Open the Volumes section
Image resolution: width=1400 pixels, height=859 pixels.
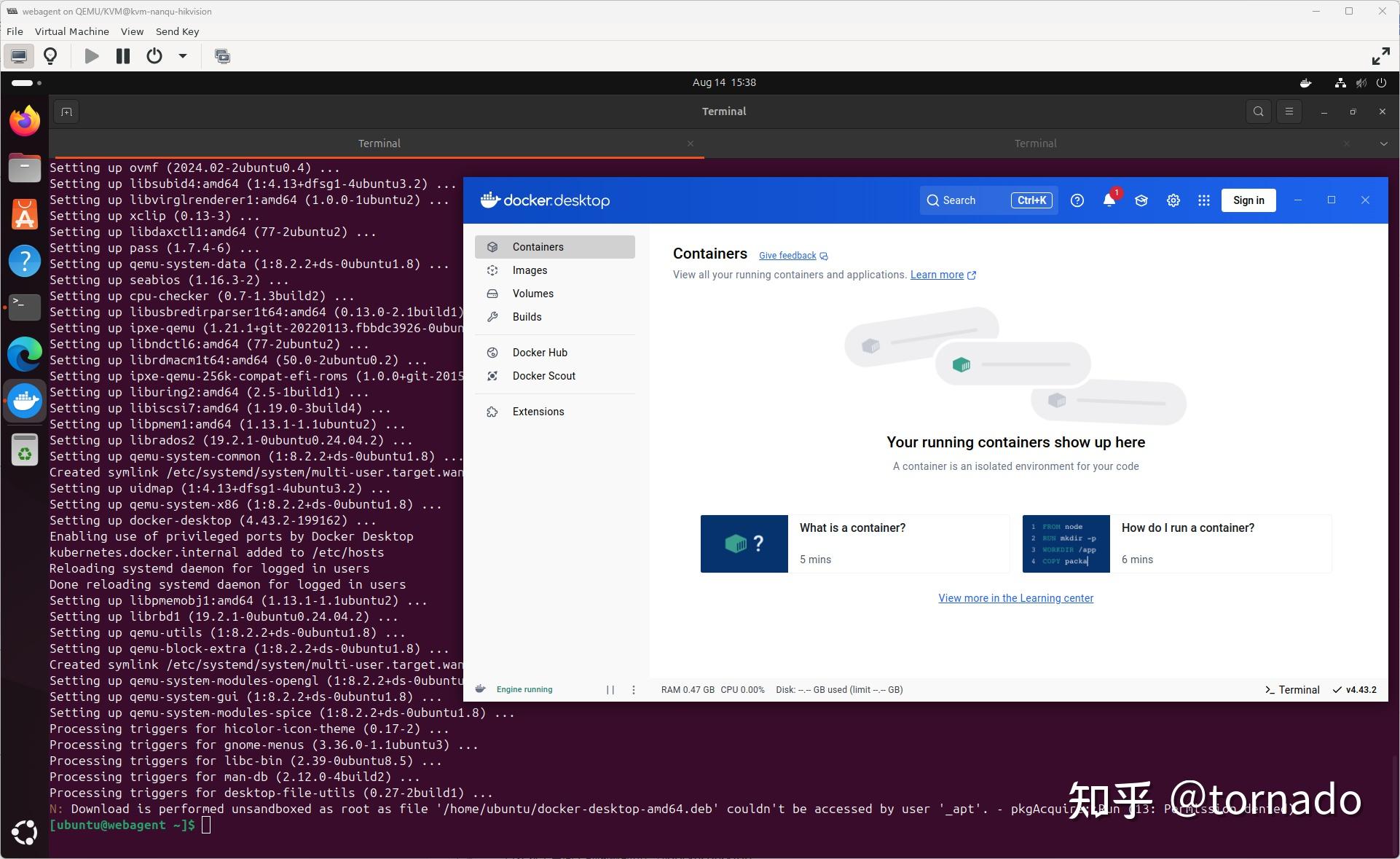coord(532,293)
